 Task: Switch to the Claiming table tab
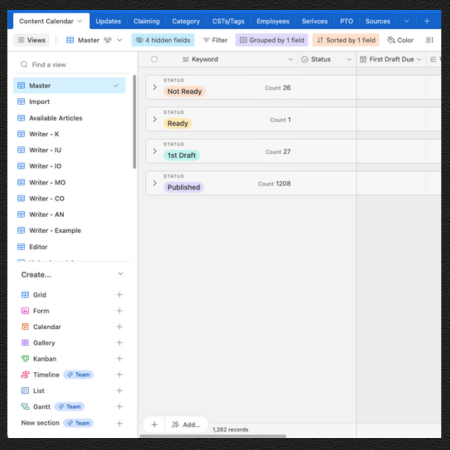click(146, 21)
